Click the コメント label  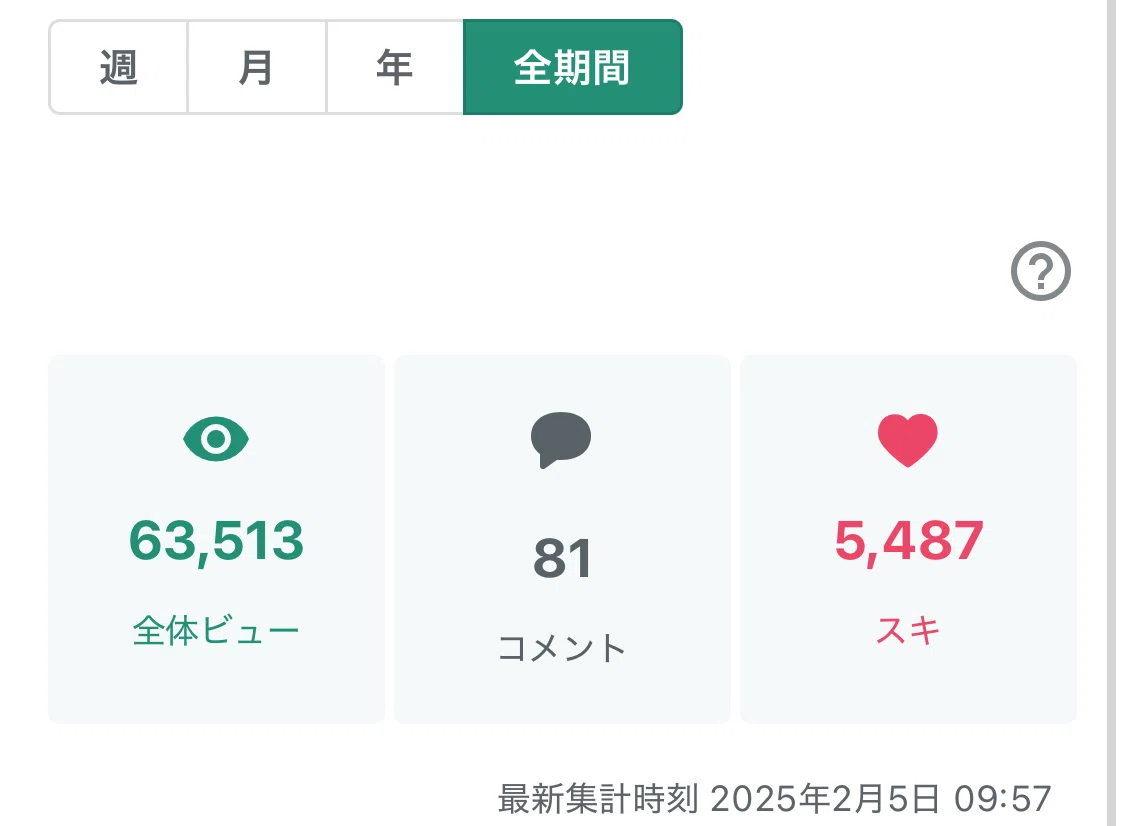pyautogui.click(x=562, y=648)
